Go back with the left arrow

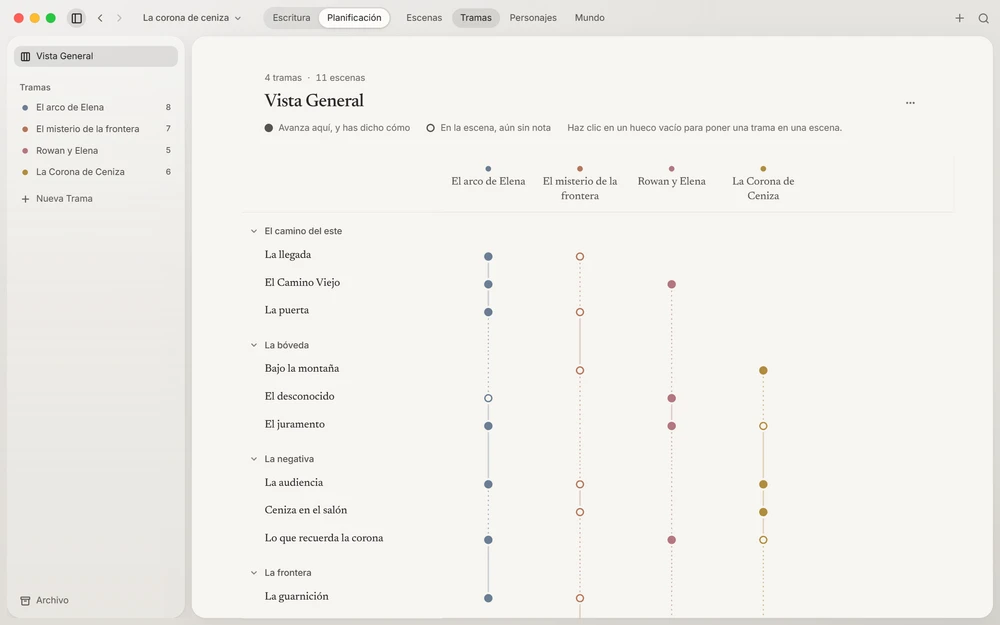click(x=100, y=18)
